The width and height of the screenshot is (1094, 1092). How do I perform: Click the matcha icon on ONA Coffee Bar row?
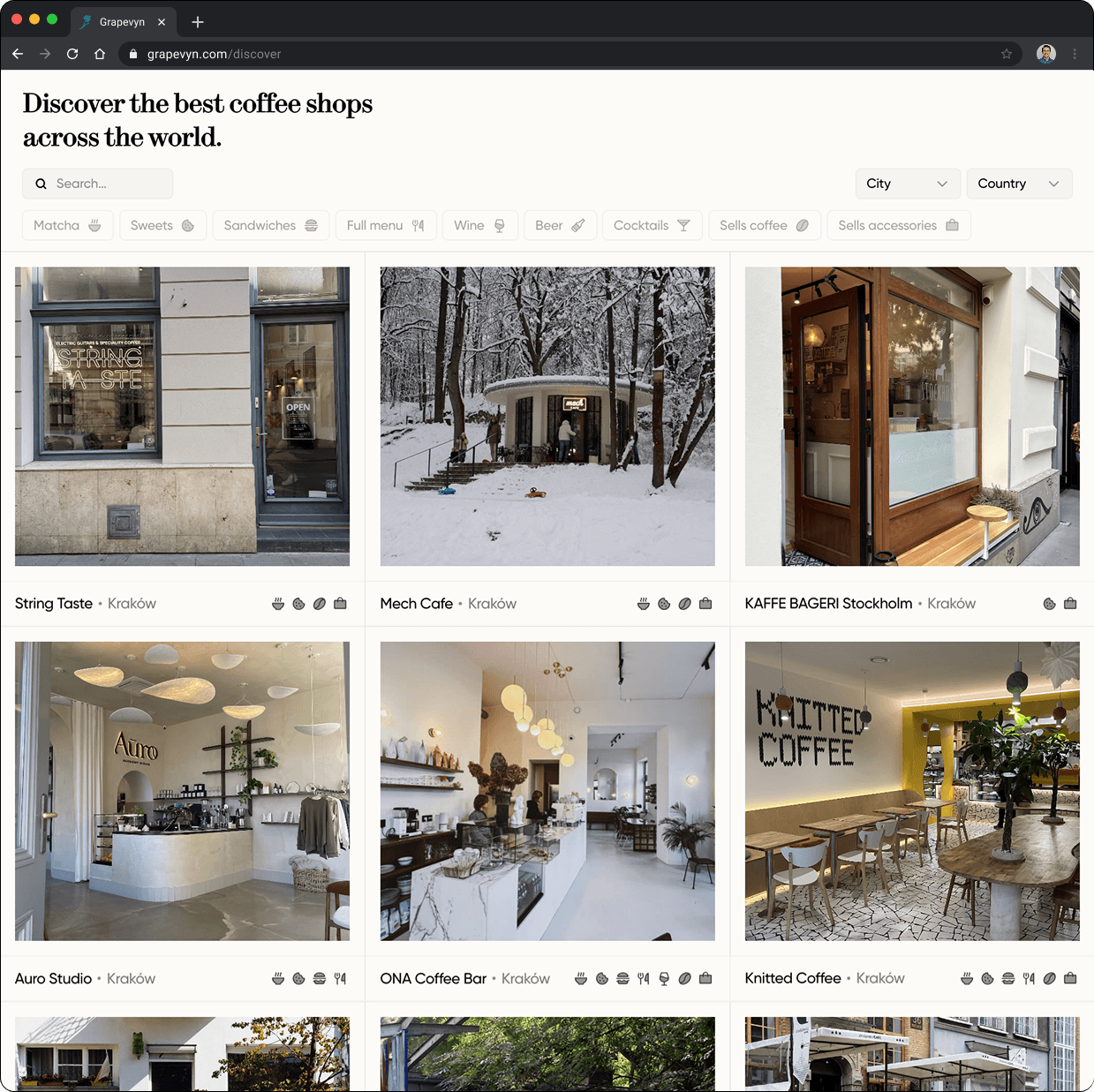click(581, 978)
